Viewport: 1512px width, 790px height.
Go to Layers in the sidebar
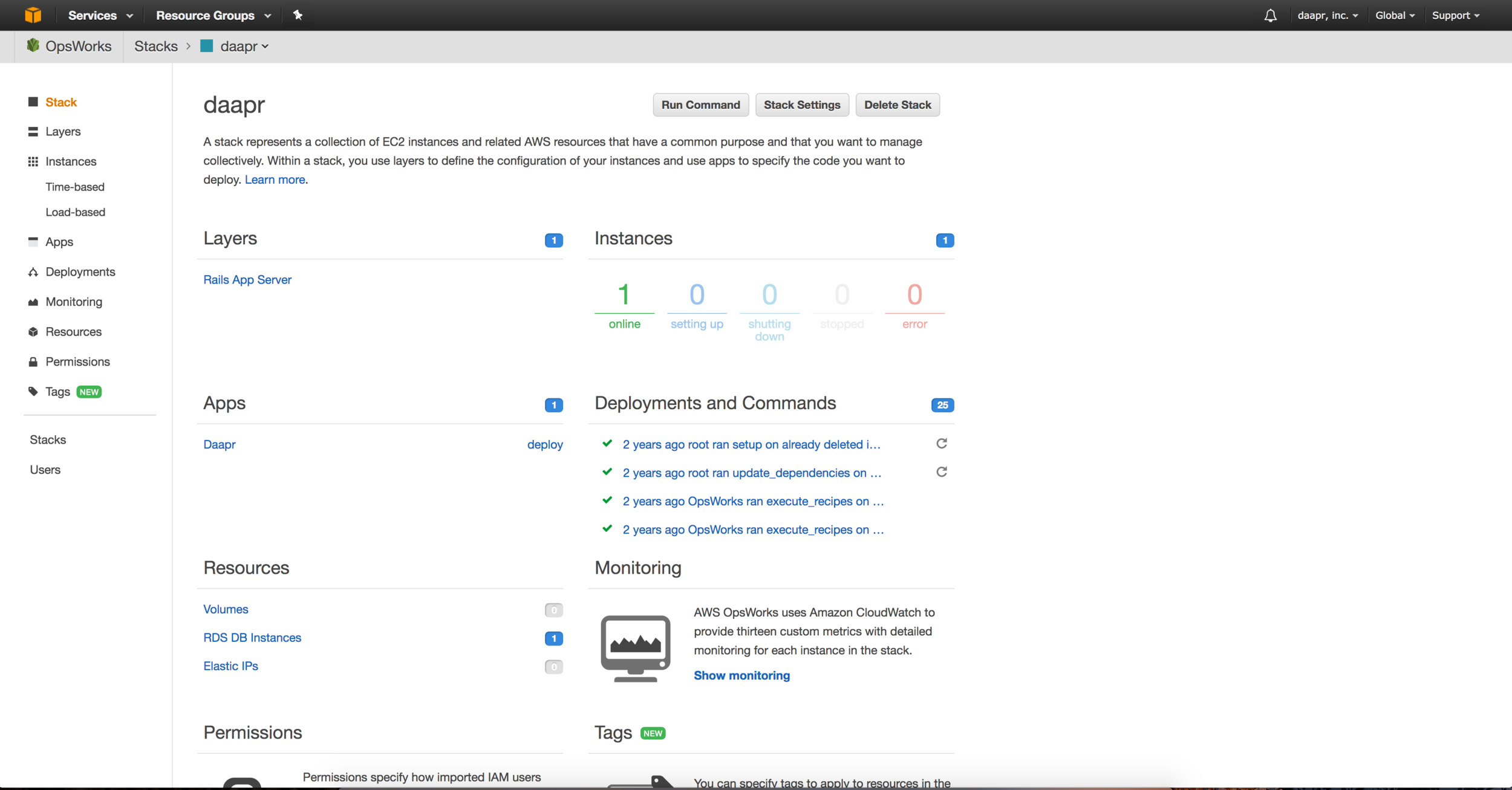click(x=63, y=132)
